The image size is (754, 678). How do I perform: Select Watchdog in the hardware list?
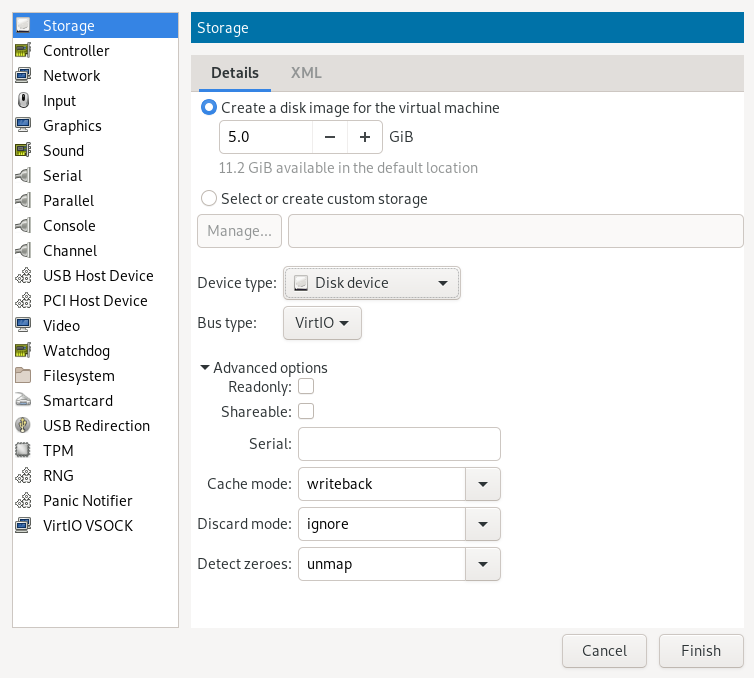(x=76, y=351)
